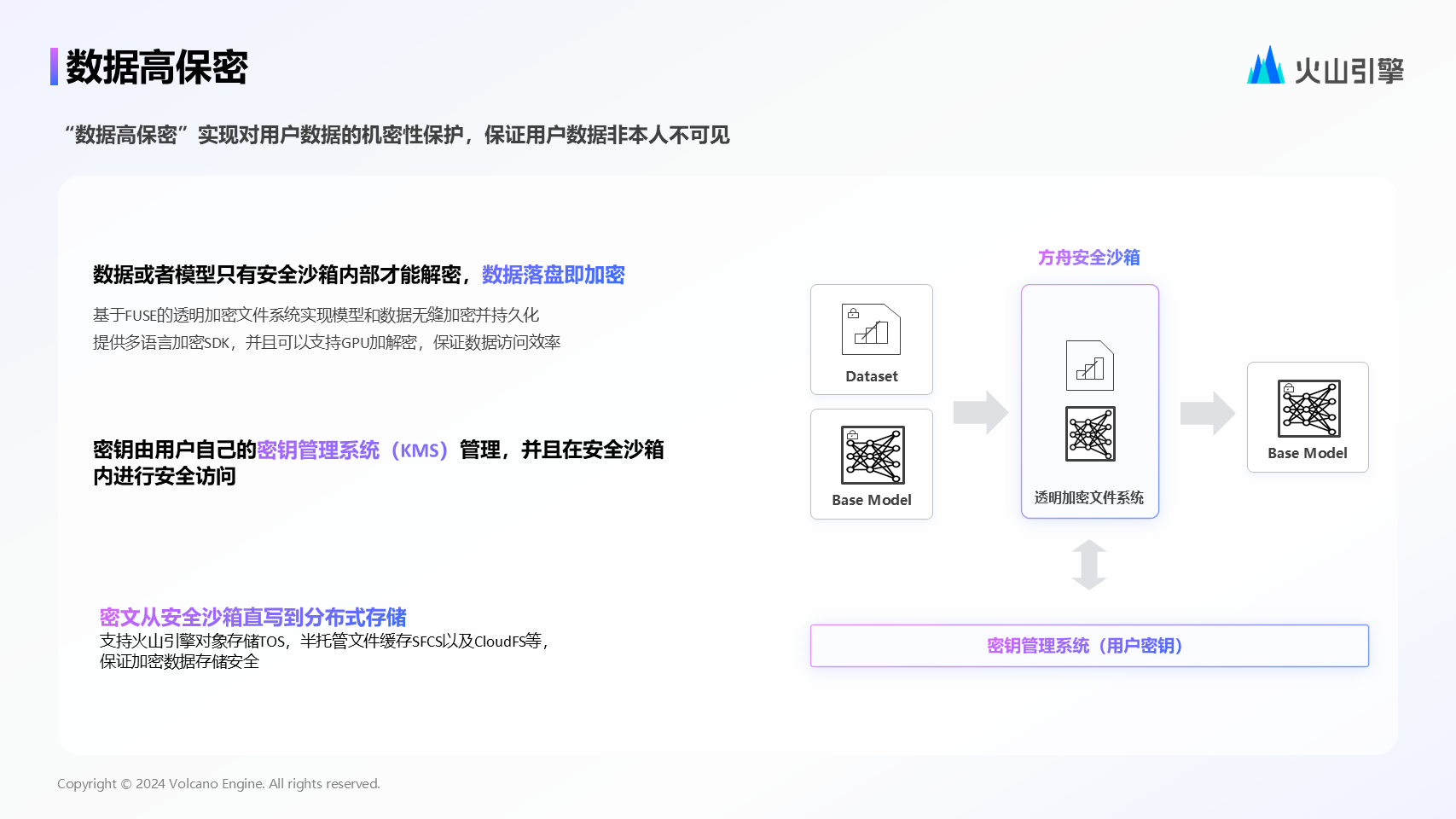This screenshot has width=1456, height=819.
Task: Click the multi-language SDK description line
Action: tap(327, 342)
